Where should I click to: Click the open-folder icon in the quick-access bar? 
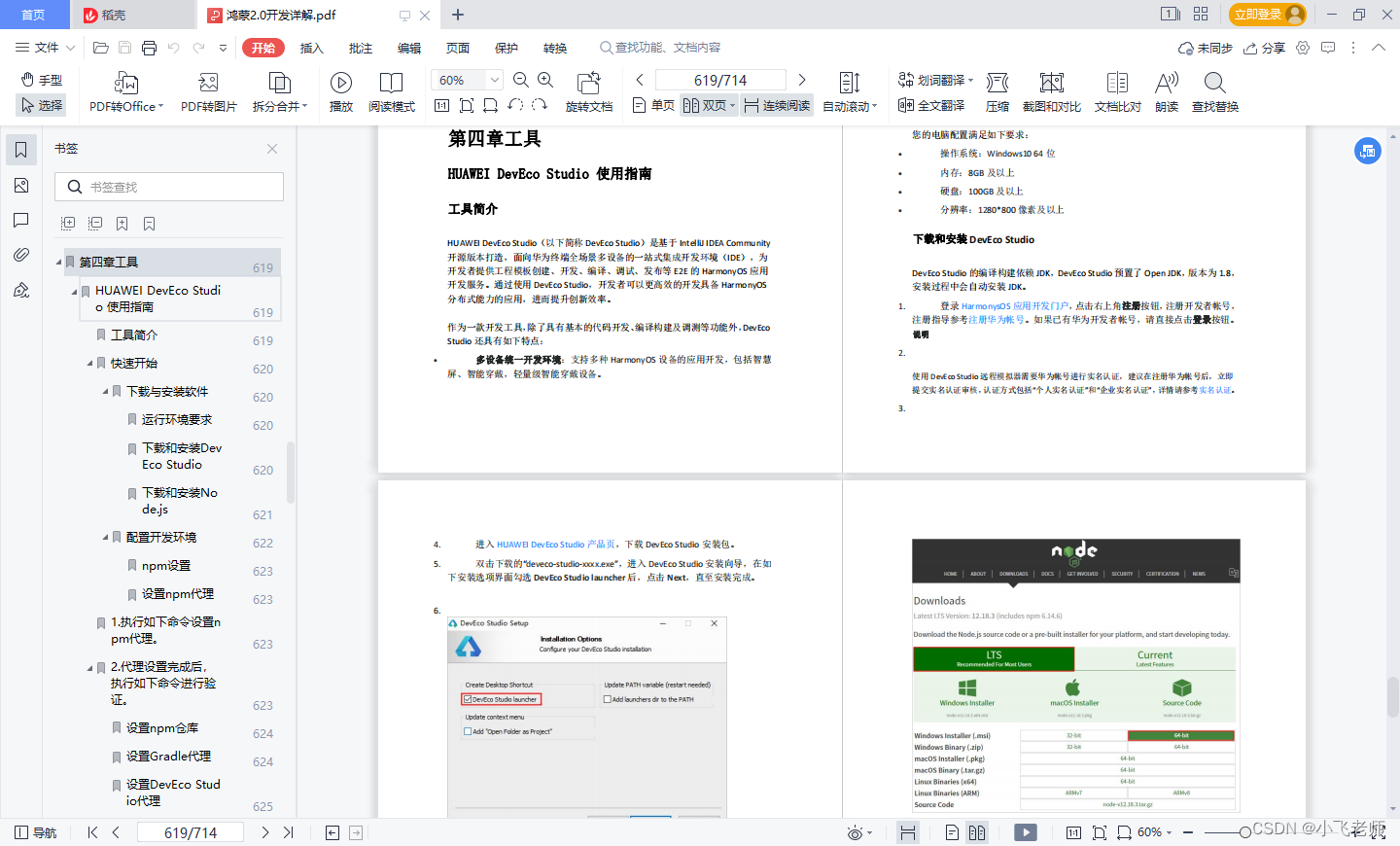point(100,48)
